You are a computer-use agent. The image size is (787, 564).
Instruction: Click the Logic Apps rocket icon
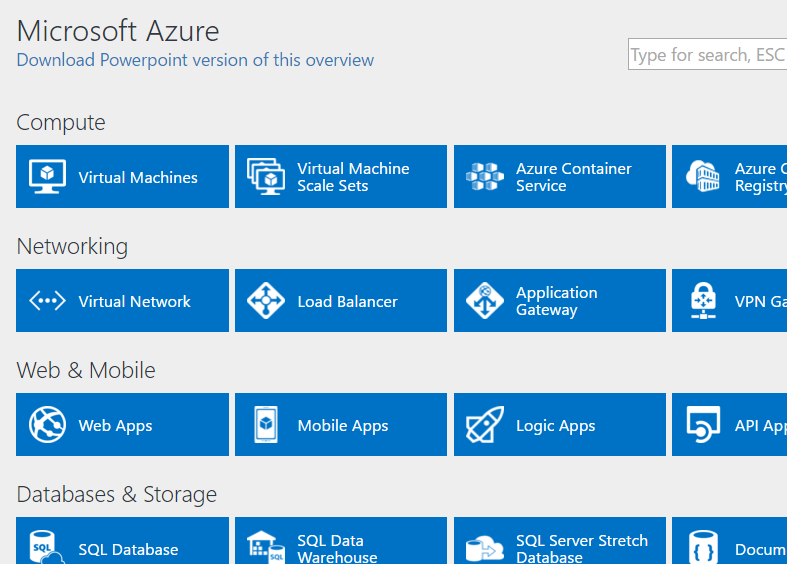click(485, 425)
